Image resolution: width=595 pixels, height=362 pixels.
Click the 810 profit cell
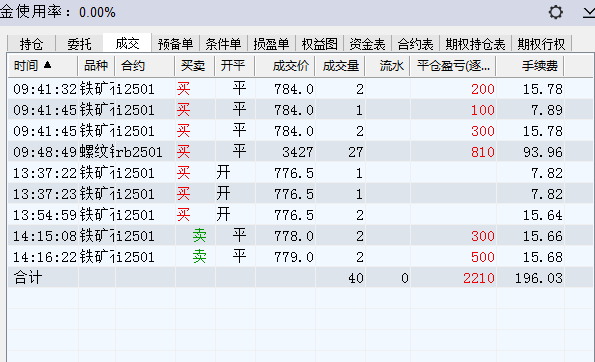[x=453, y=152]
